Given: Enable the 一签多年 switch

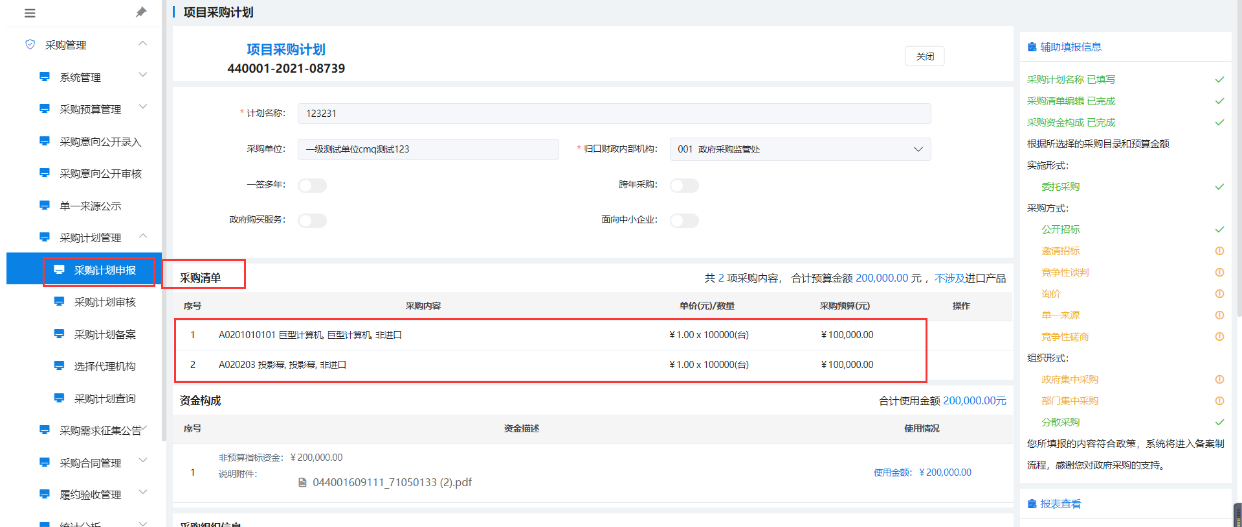Looking at the screenshot, I should tap(312, 185).
